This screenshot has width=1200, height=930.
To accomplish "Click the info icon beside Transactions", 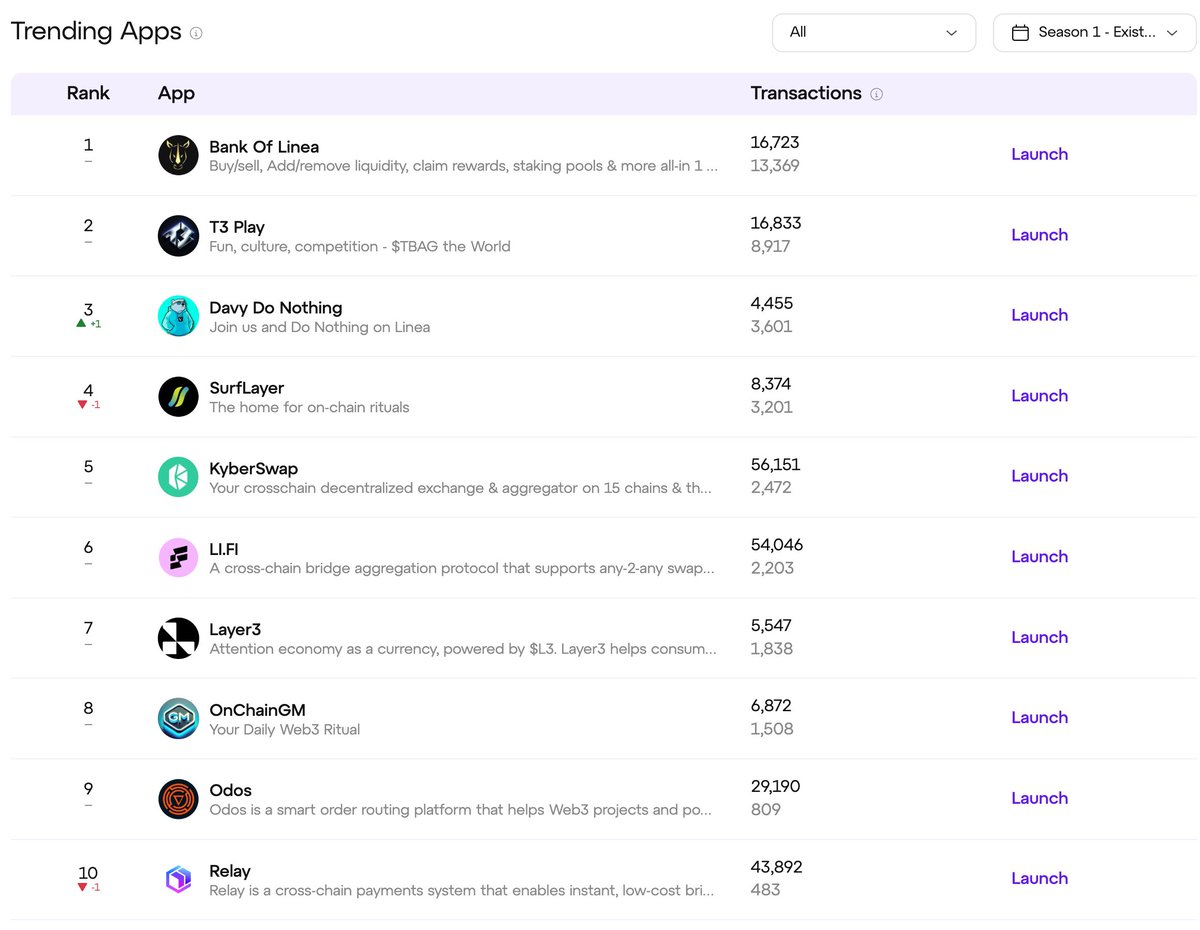I will (x=877, y=94).
